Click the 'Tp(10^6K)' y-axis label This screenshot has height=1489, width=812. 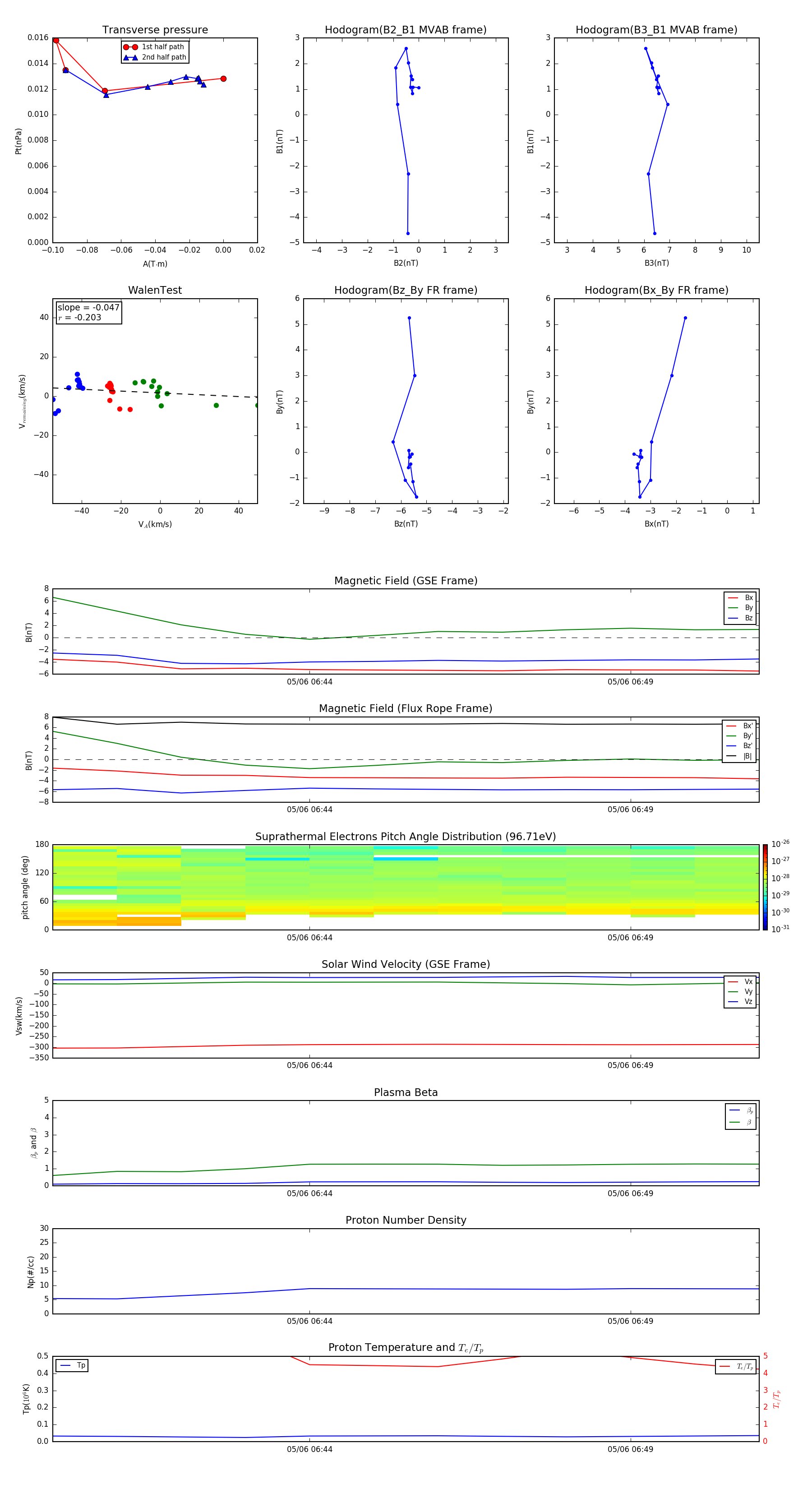click(x=26, y=1399)
